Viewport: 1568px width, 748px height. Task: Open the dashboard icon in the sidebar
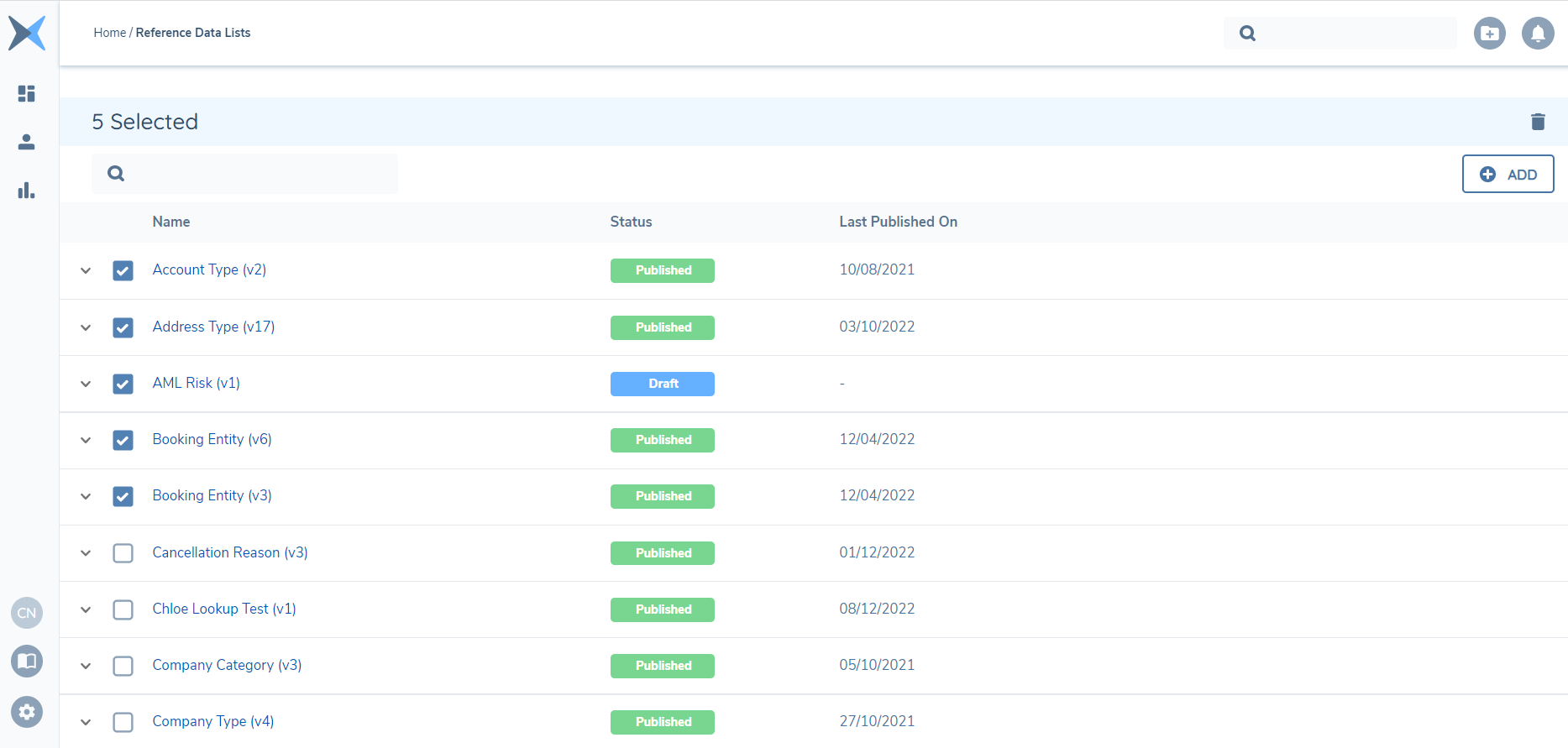[27, 93]
